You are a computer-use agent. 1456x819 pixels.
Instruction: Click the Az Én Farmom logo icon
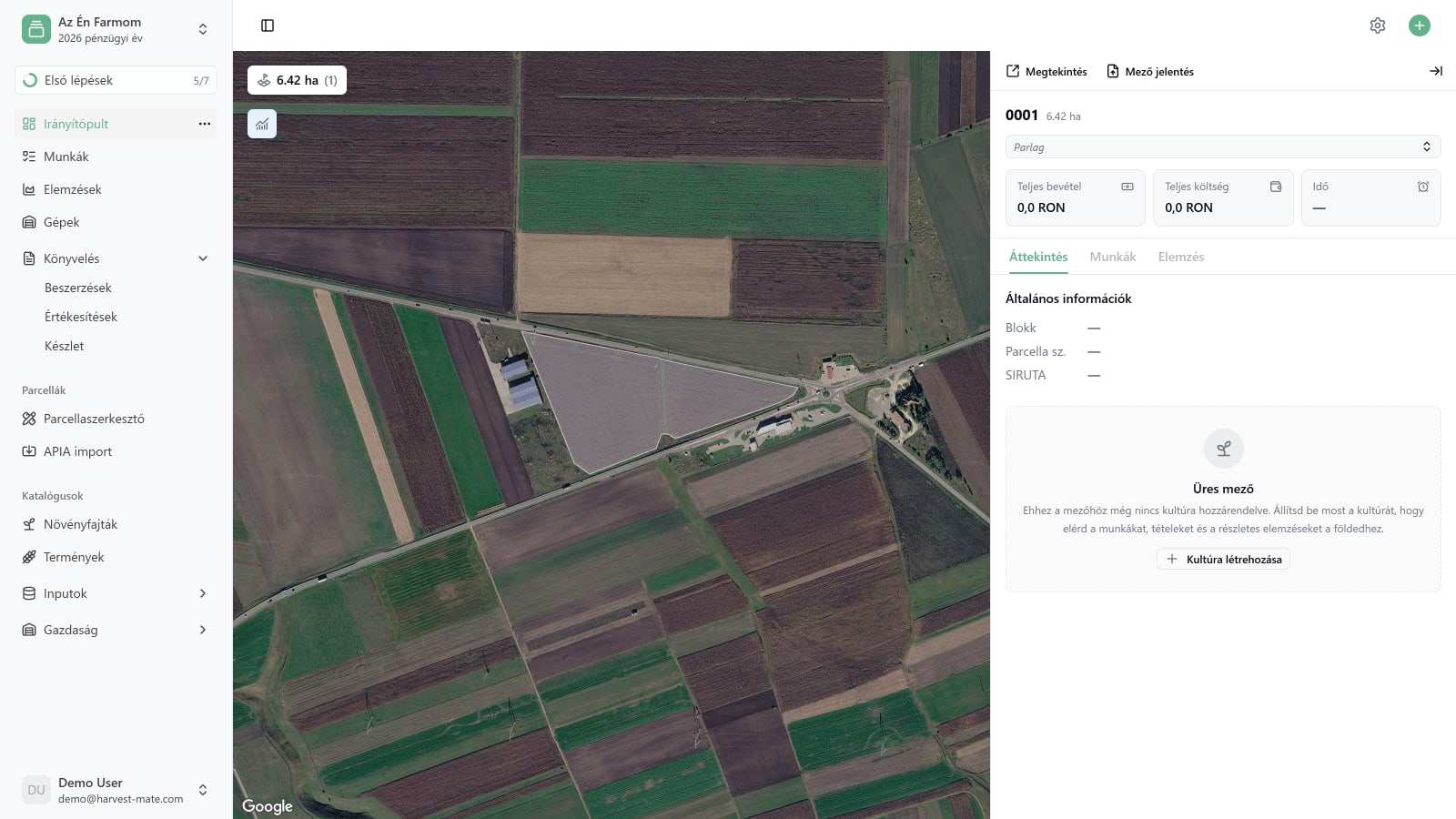(36, 29)
